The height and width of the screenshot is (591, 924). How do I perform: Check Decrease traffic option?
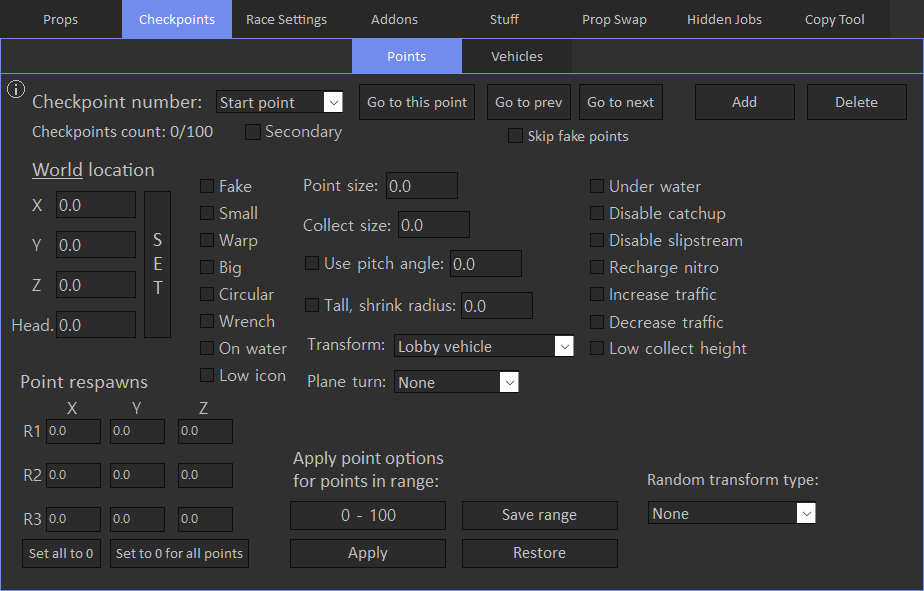pos(597,322)
